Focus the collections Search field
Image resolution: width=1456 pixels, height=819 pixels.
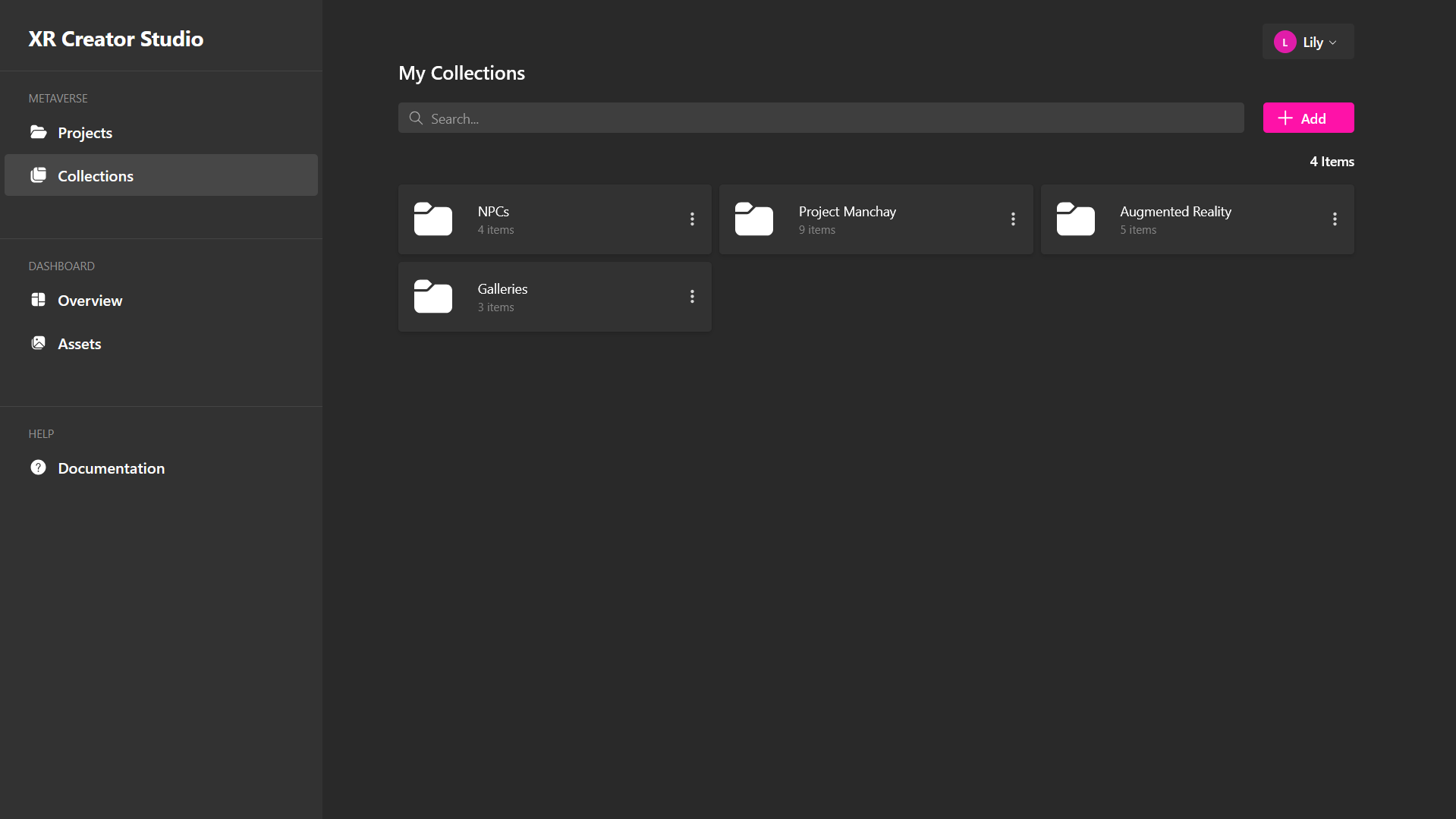[821, 118]
